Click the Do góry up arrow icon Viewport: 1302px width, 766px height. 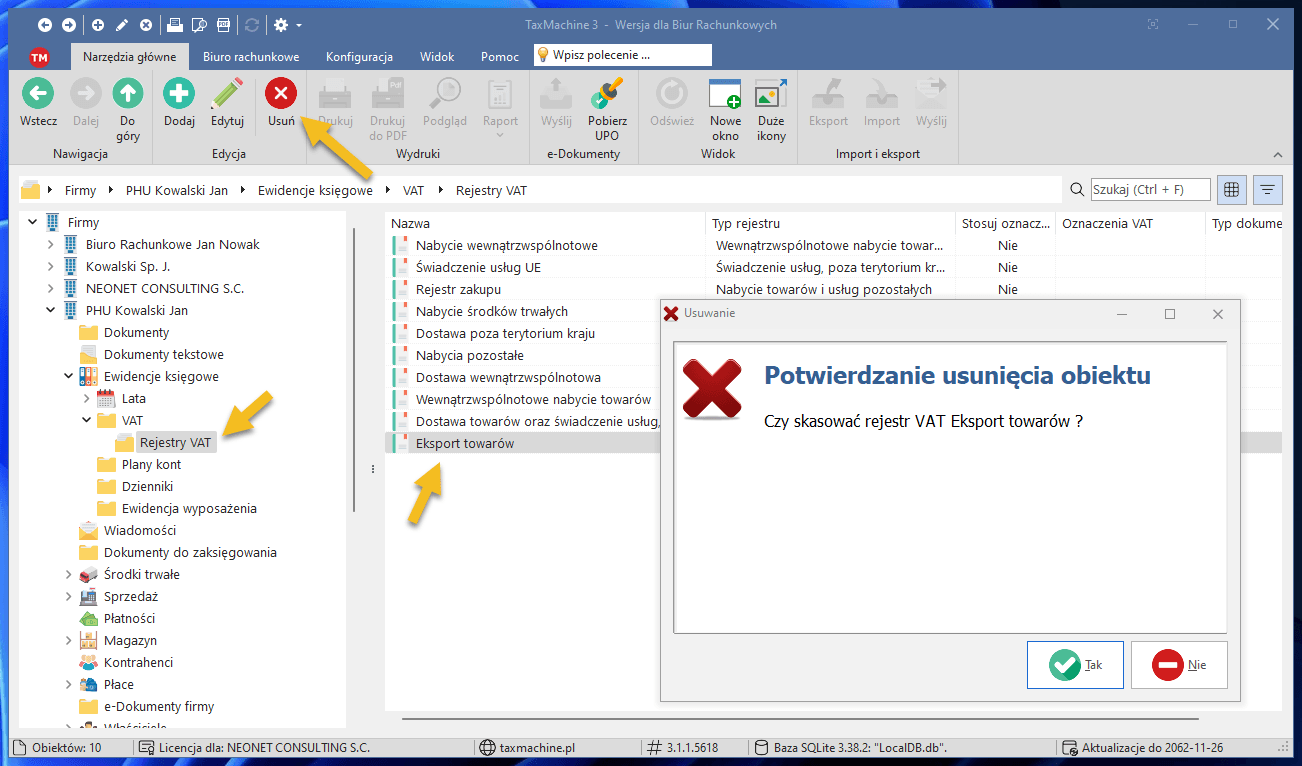click(127, 95)
